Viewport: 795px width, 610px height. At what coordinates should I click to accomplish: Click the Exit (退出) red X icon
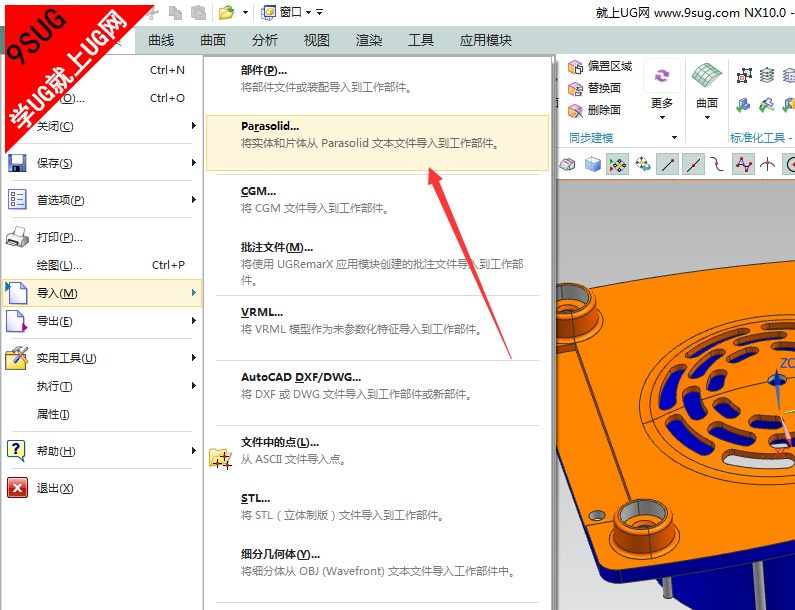pos(17,488)
